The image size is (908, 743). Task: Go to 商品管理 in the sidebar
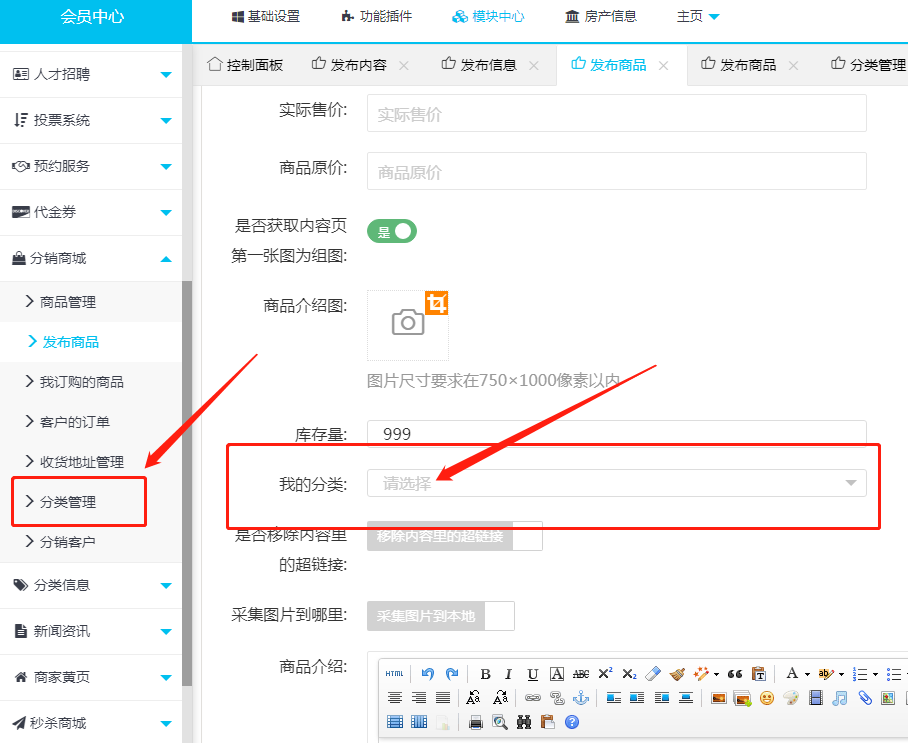tap(68, 302)
